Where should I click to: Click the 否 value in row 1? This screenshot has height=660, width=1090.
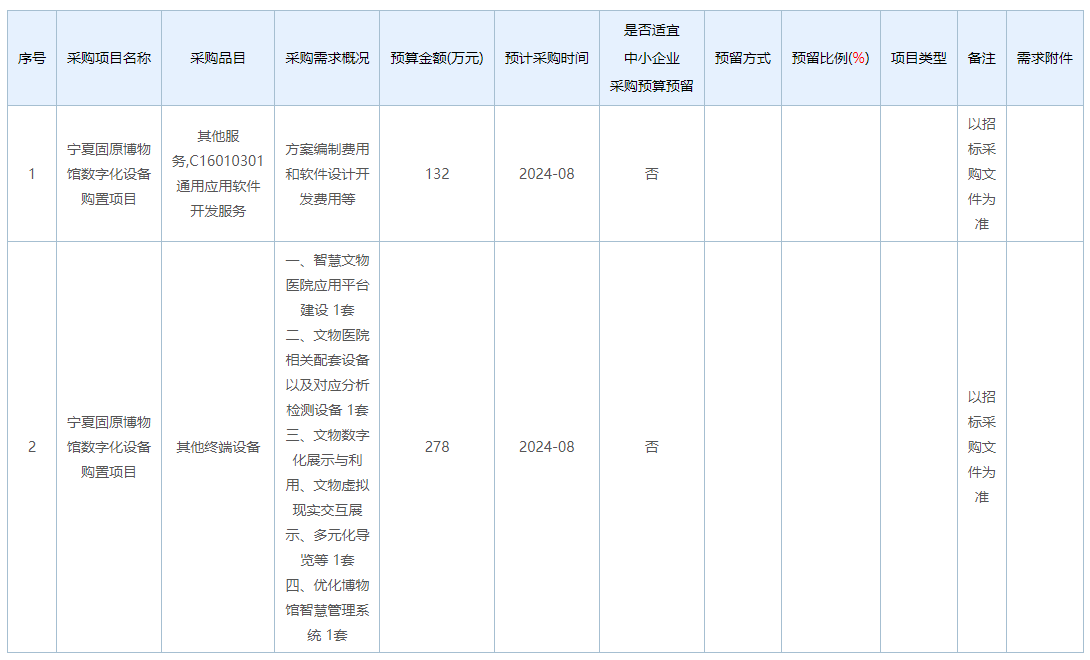pyautogui.click(x=652, y=174)
